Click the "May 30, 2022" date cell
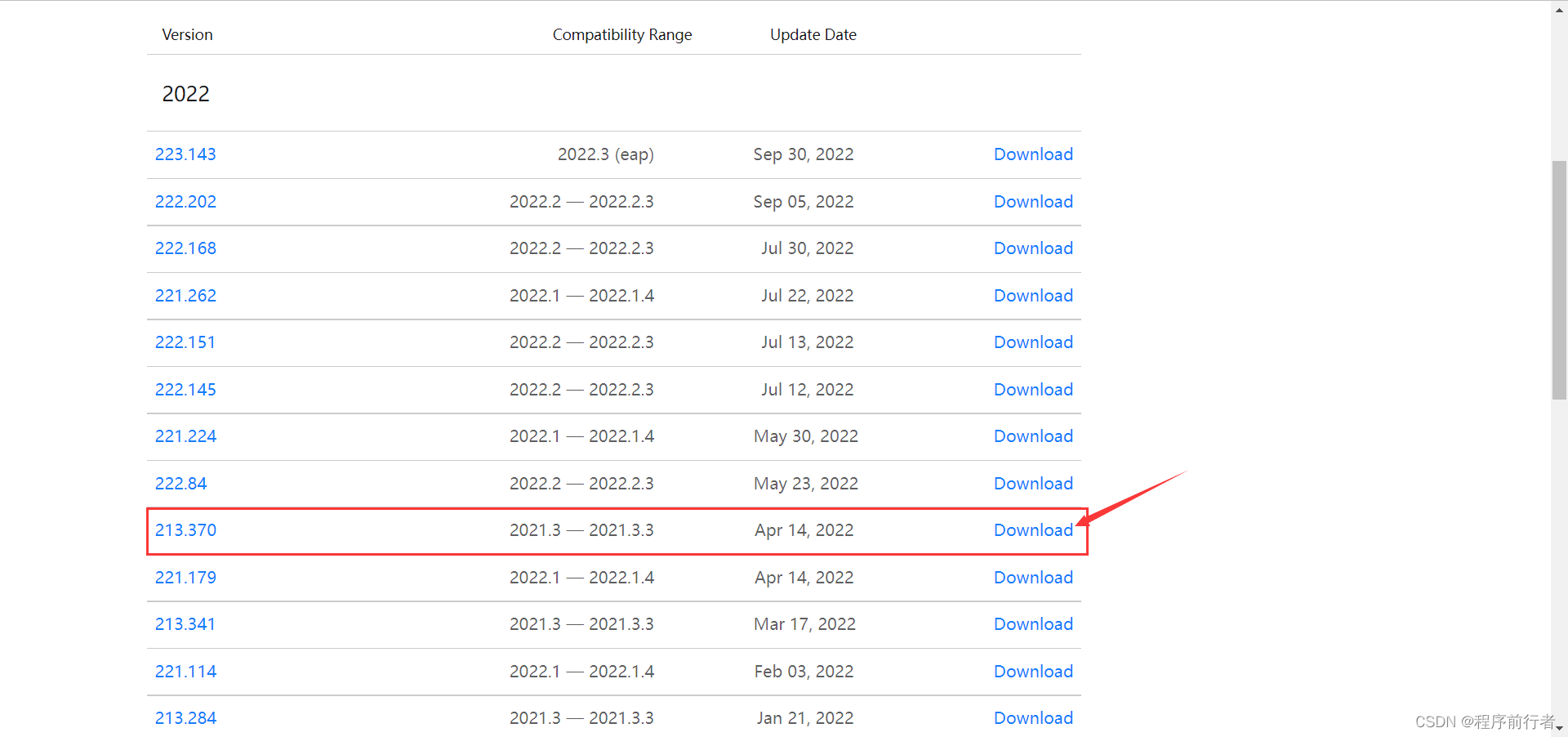 pos(806,436)
